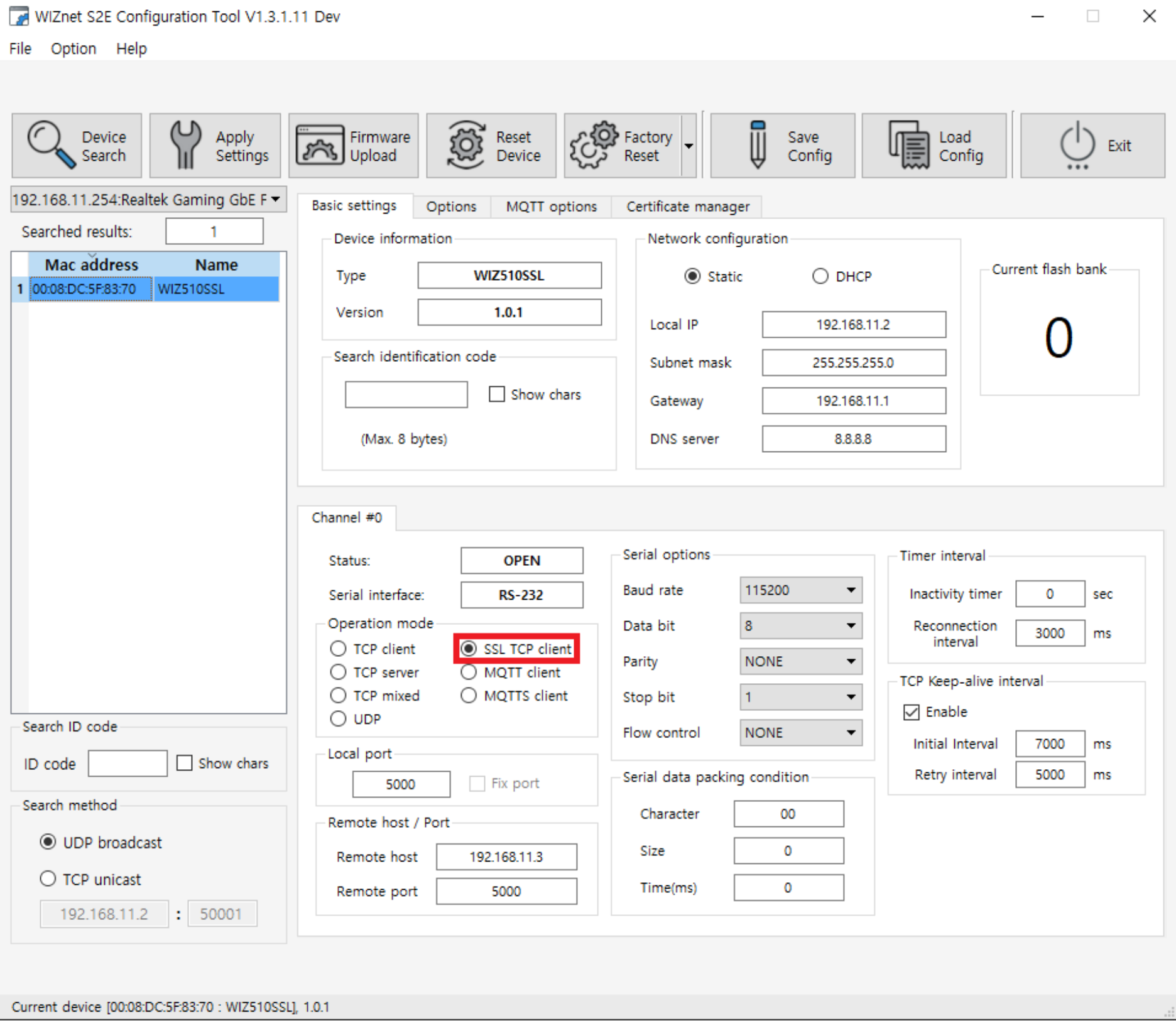Click the DNS server field
This screenshot has width=1176, height=1021.
854,439
